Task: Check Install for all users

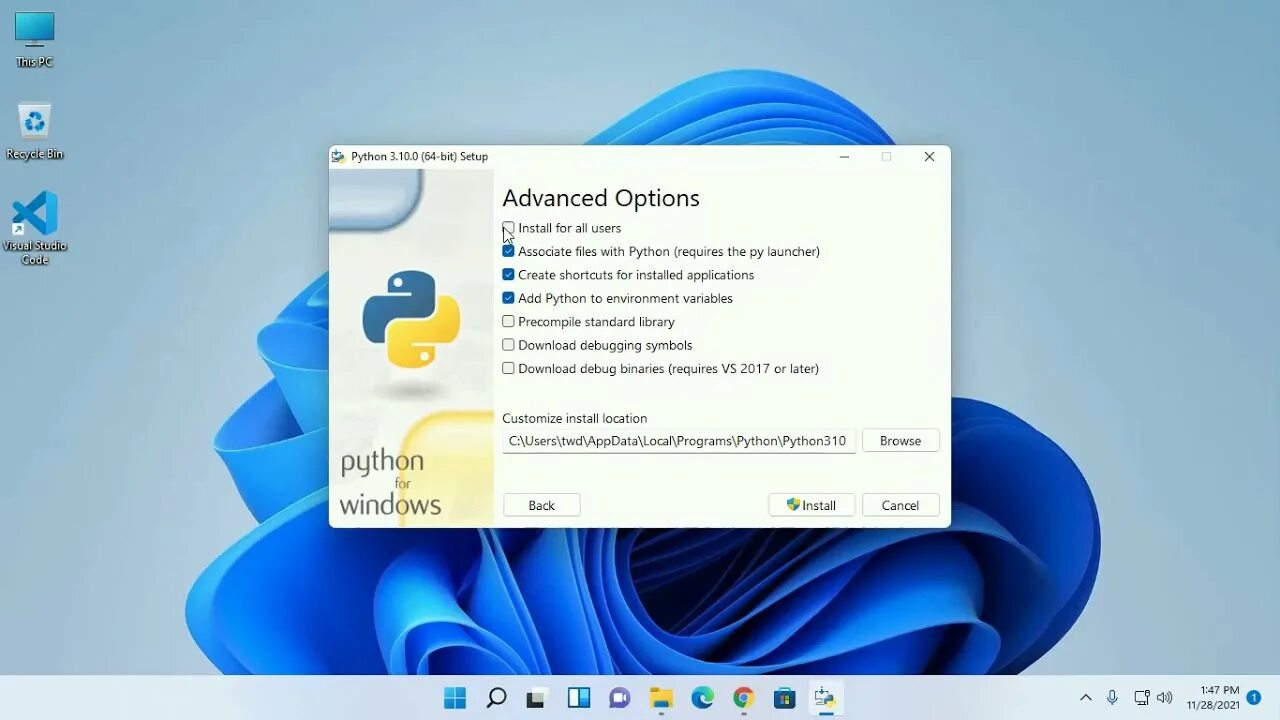Action: coord(508,228)
